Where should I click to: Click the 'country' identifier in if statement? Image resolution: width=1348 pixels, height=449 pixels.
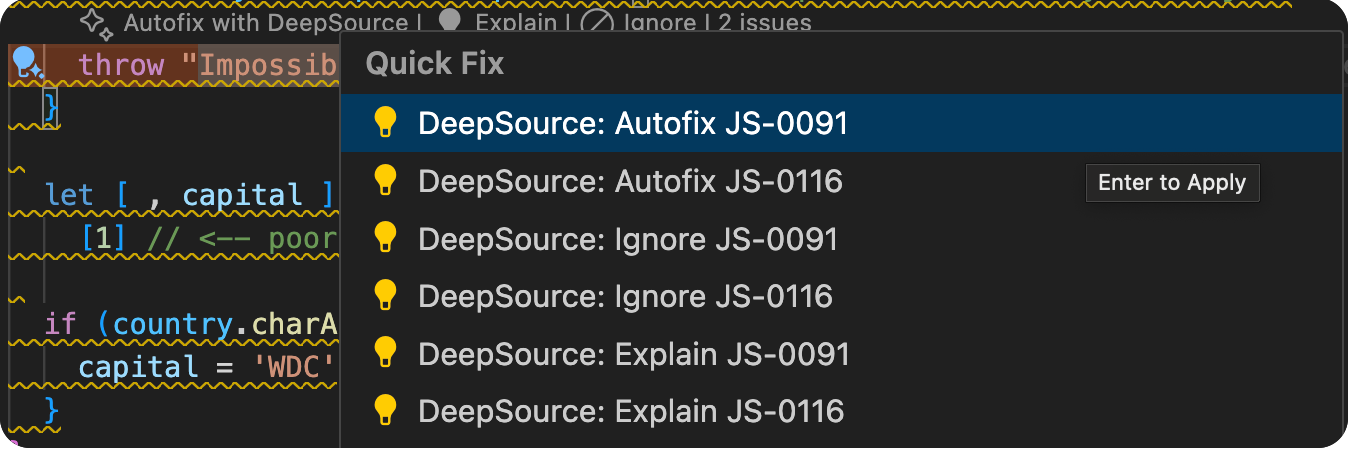(172, 324)
